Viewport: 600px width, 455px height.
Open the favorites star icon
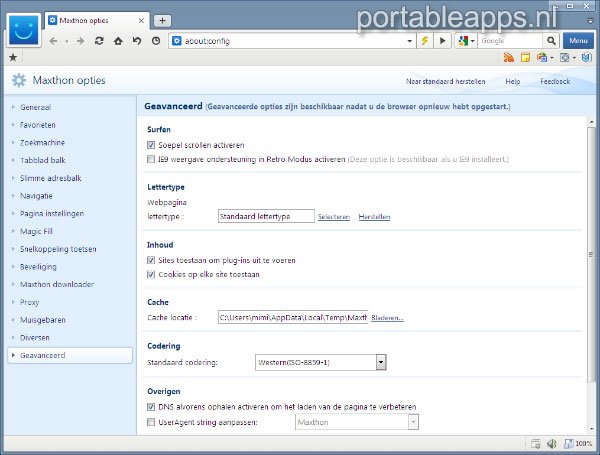tap(13, 57)
